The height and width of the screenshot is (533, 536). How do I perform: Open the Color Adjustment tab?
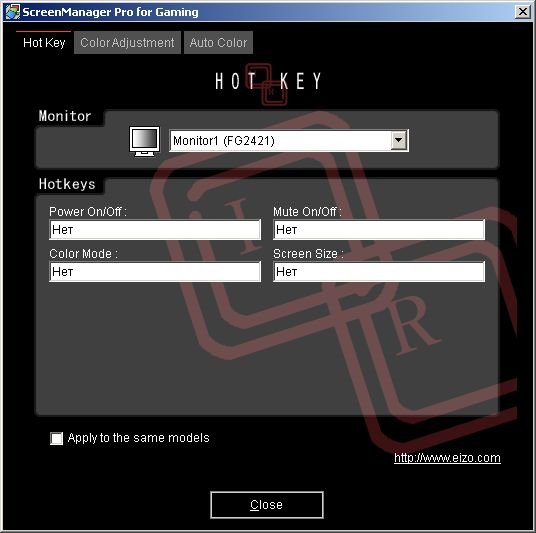[127, 42]
